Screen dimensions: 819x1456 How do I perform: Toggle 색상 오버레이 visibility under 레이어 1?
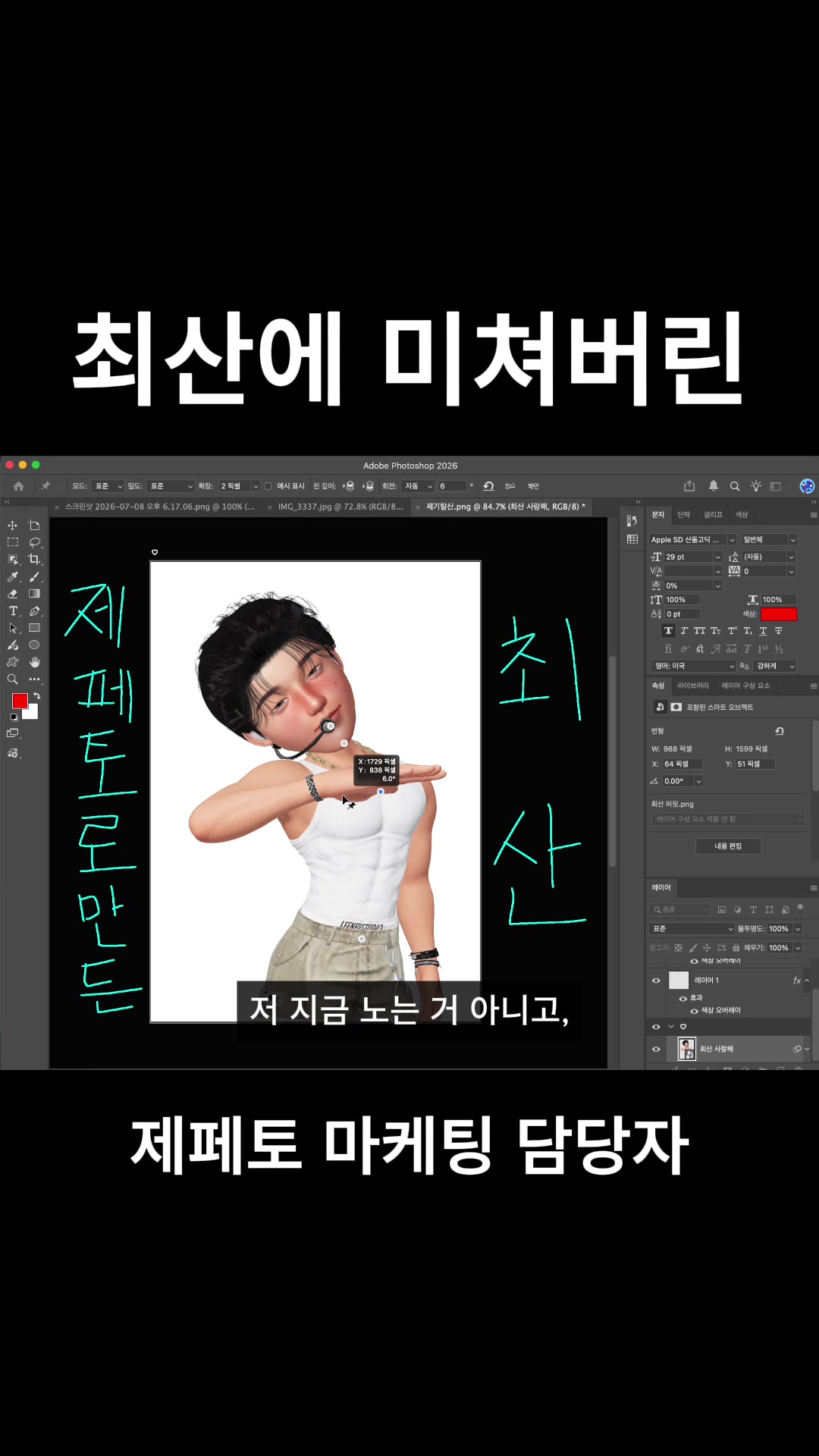tap(694, 1011)
